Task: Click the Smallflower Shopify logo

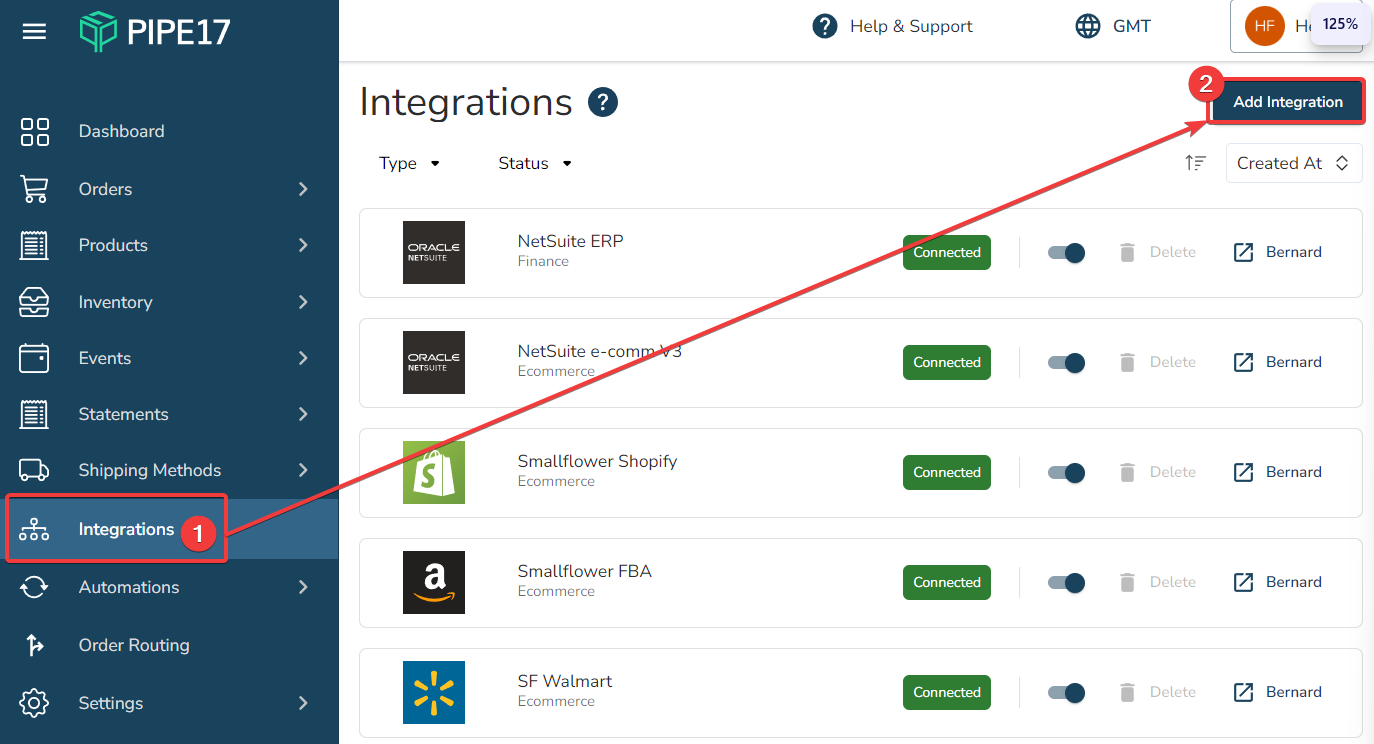Action: pos(434,472)
